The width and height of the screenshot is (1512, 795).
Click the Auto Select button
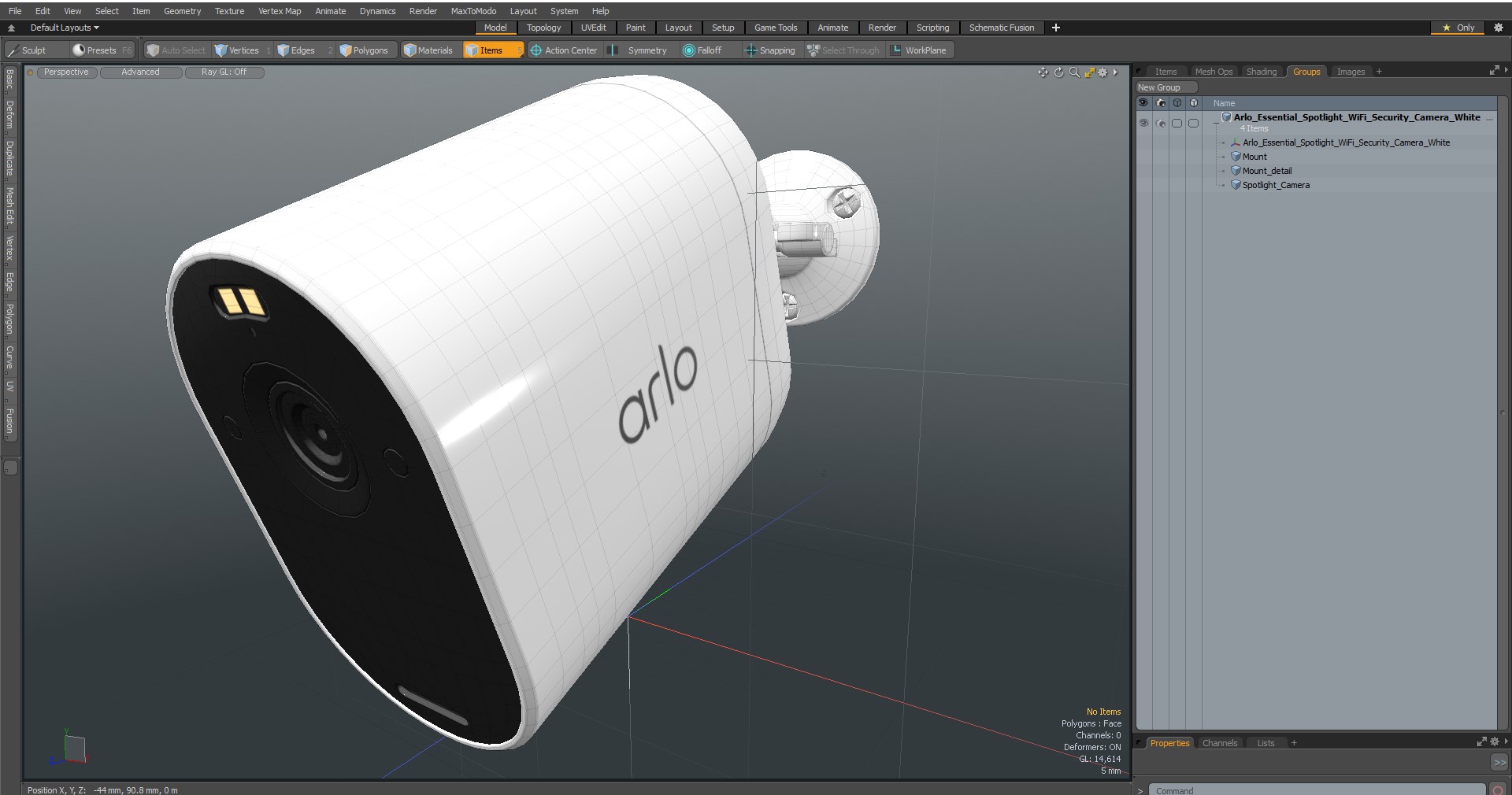tap(176, 50)
